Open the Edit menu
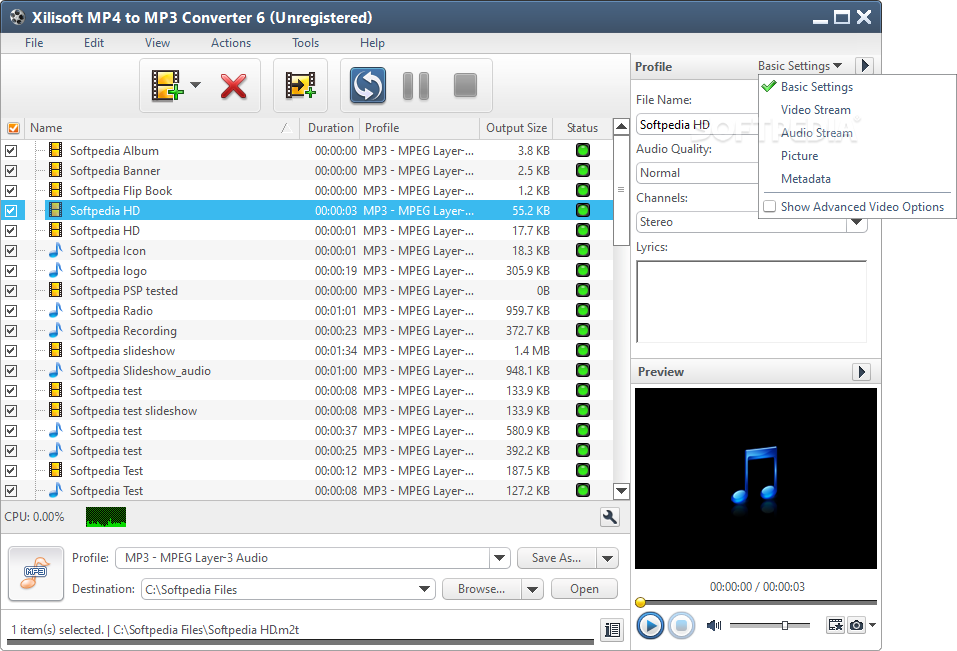957x651 pixels. tap(94, 43)
